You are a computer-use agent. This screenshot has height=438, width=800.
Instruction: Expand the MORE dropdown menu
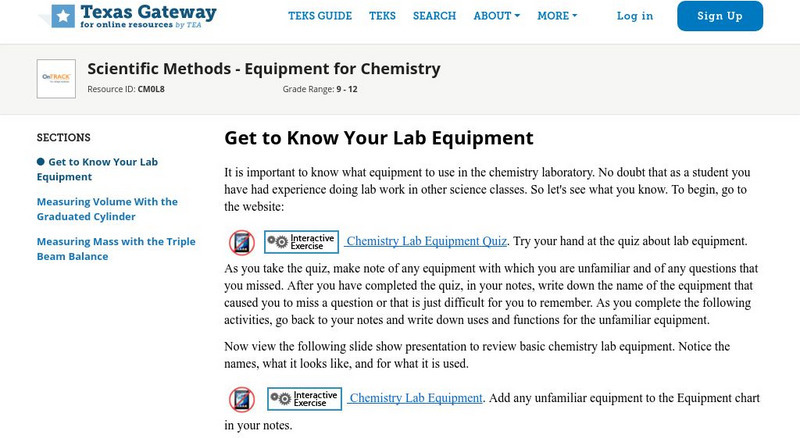pyautogui.click(x=556, y=16)
